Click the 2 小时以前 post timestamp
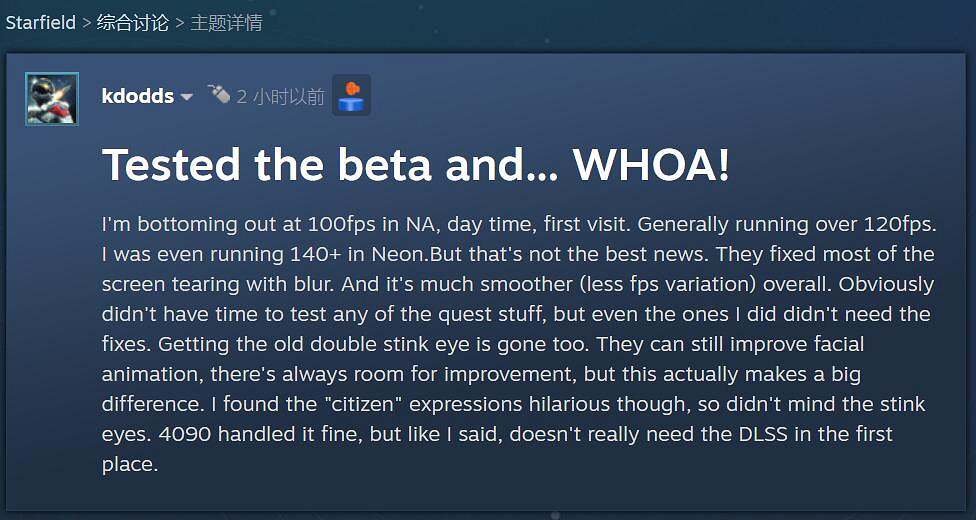976x520 pixels. coord(280,96)
